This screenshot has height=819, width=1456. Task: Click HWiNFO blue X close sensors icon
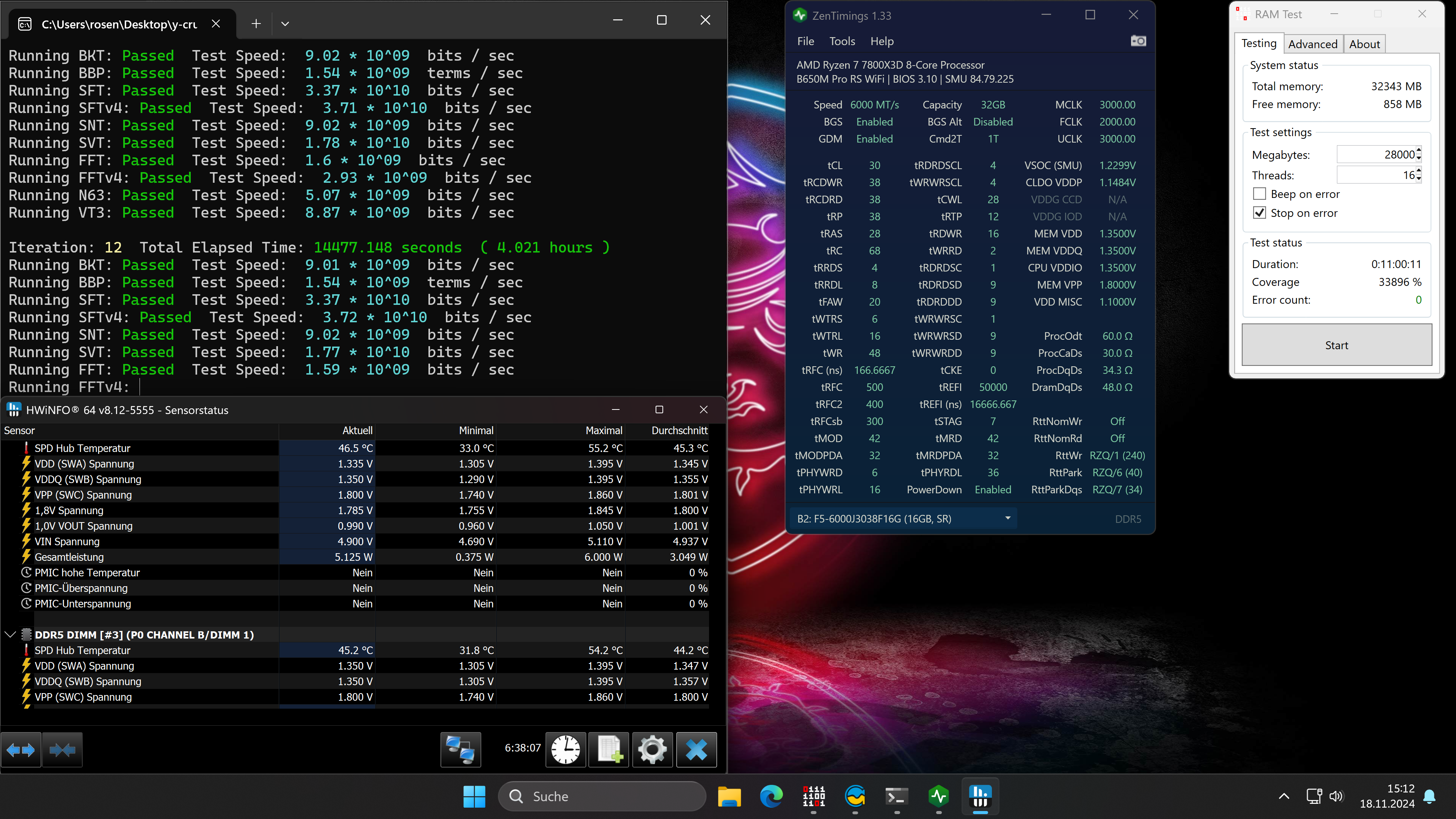coord(697,750)
